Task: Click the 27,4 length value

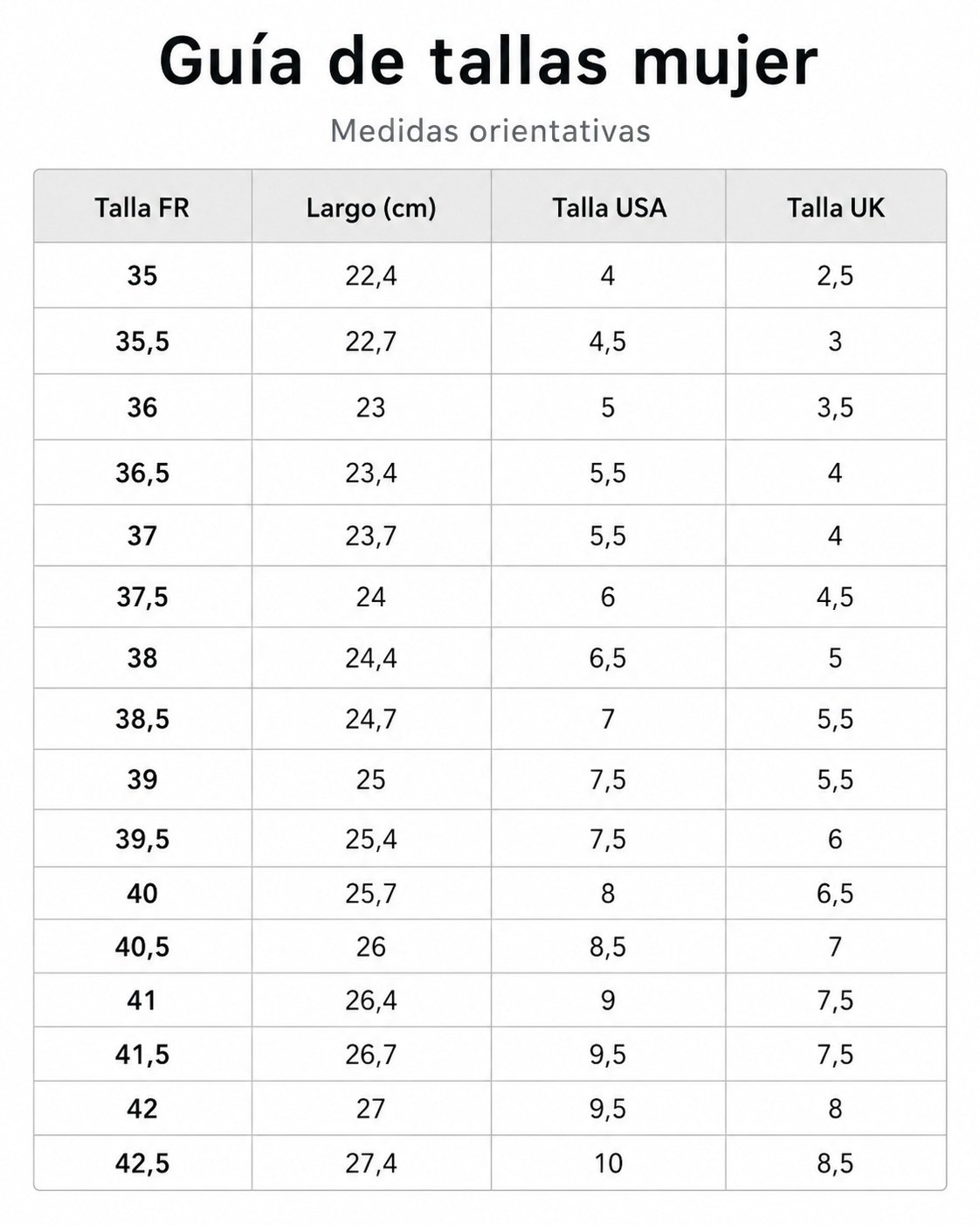Action: pos(371,1164)
